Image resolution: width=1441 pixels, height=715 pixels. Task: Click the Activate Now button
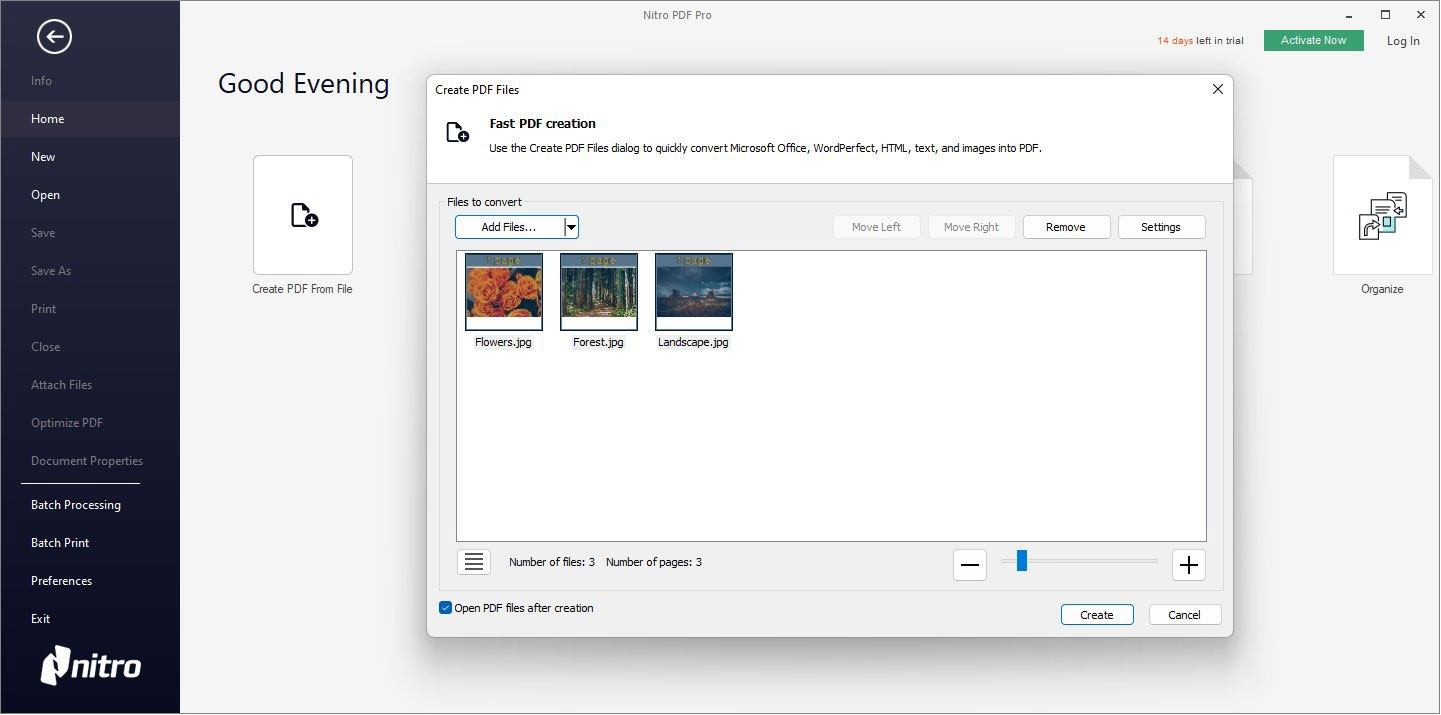[x=1313, y=40]
